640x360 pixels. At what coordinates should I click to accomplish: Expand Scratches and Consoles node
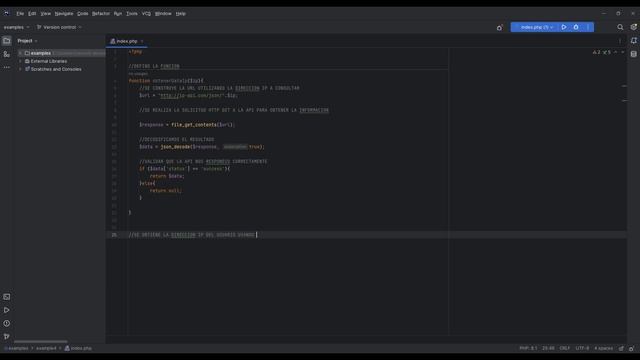(x=20, y=69)
